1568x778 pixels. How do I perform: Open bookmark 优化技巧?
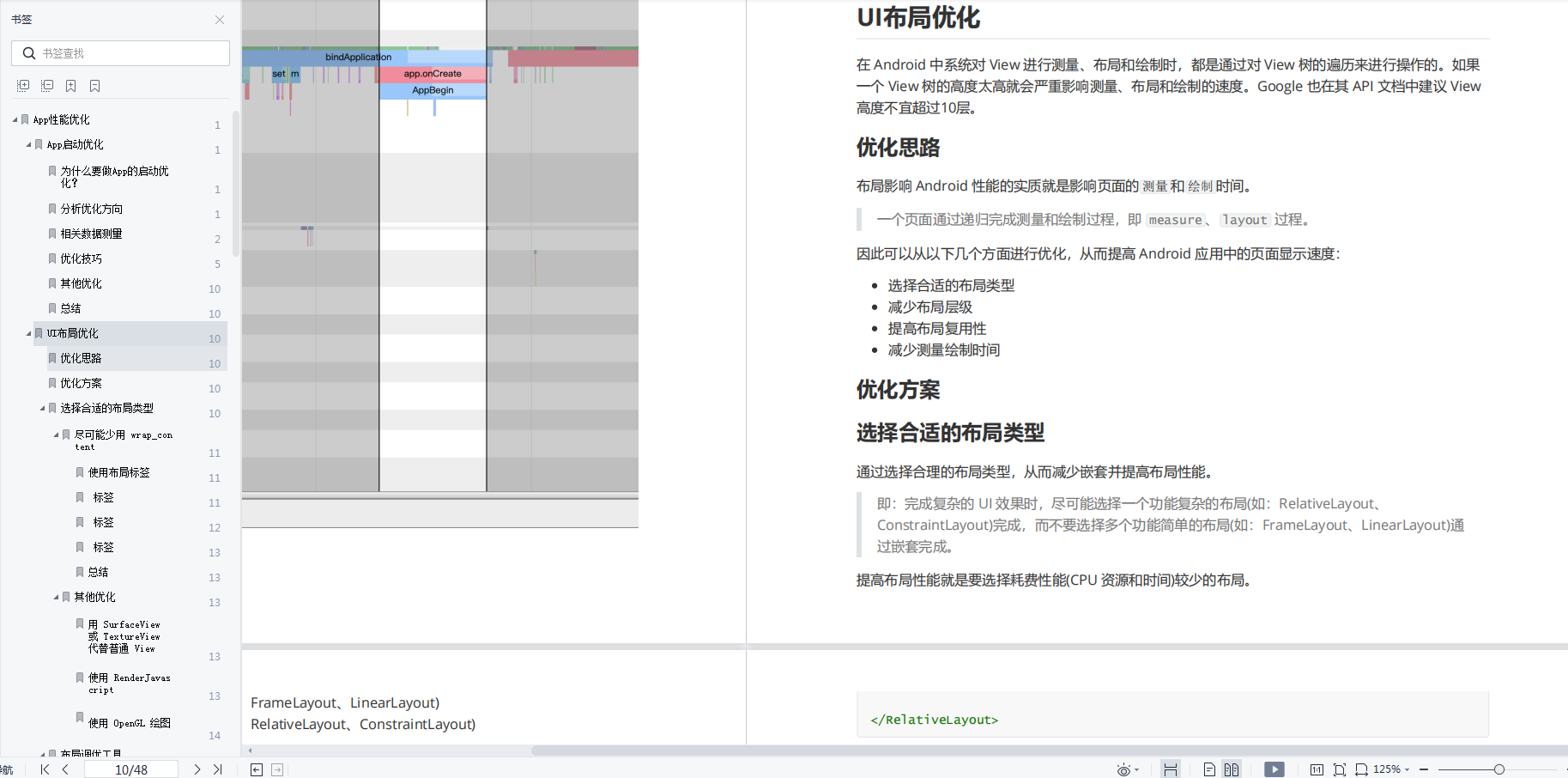pyautogui.click(x=81, y=258)
